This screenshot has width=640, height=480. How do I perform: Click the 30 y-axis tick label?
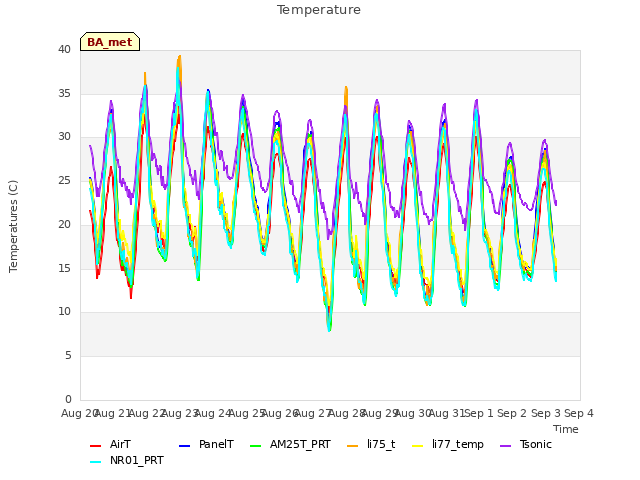64,137
